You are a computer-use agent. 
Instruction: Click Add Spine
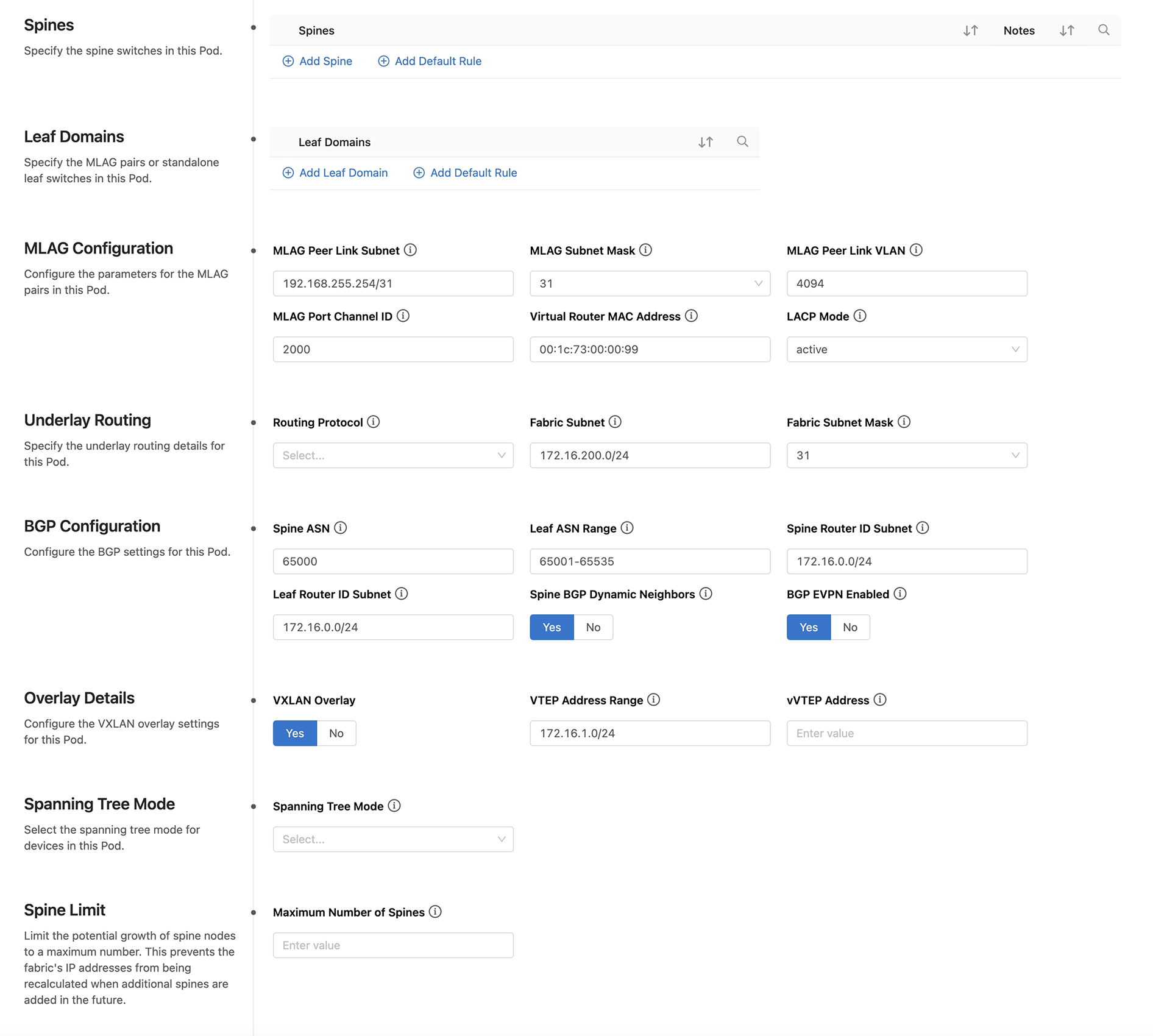pos(317,61)
